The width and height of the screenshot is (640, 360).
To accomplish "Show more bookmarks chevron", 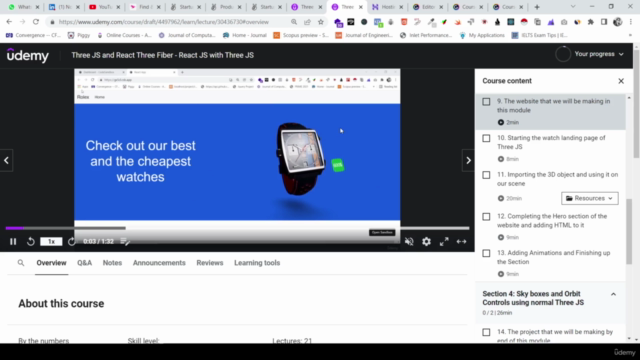I will (630, 36).
